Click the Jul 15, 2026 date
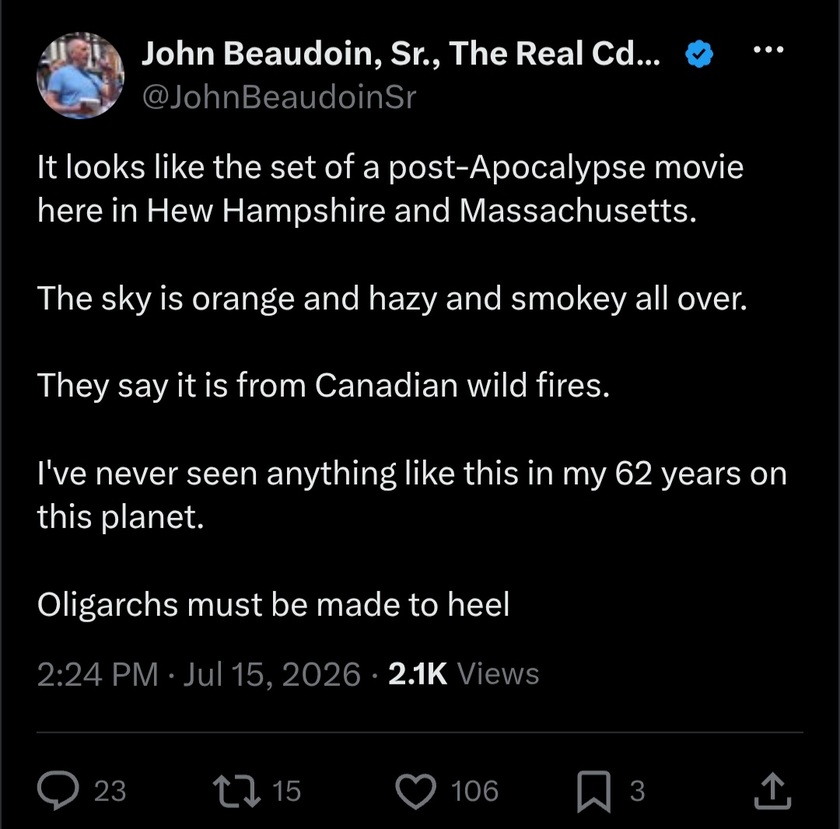The width and height of the screenshot is (840, 829). [272, 674]
